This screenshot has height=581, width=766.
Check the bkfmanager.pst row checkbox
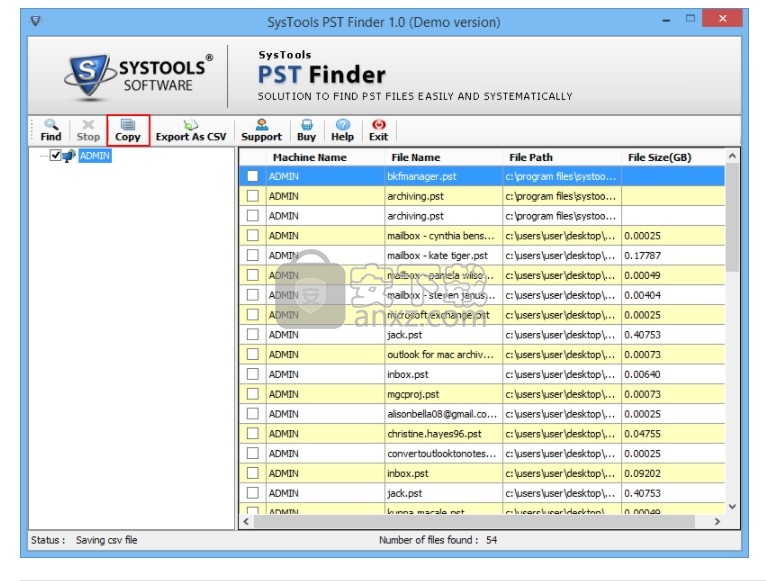point(253,176)
